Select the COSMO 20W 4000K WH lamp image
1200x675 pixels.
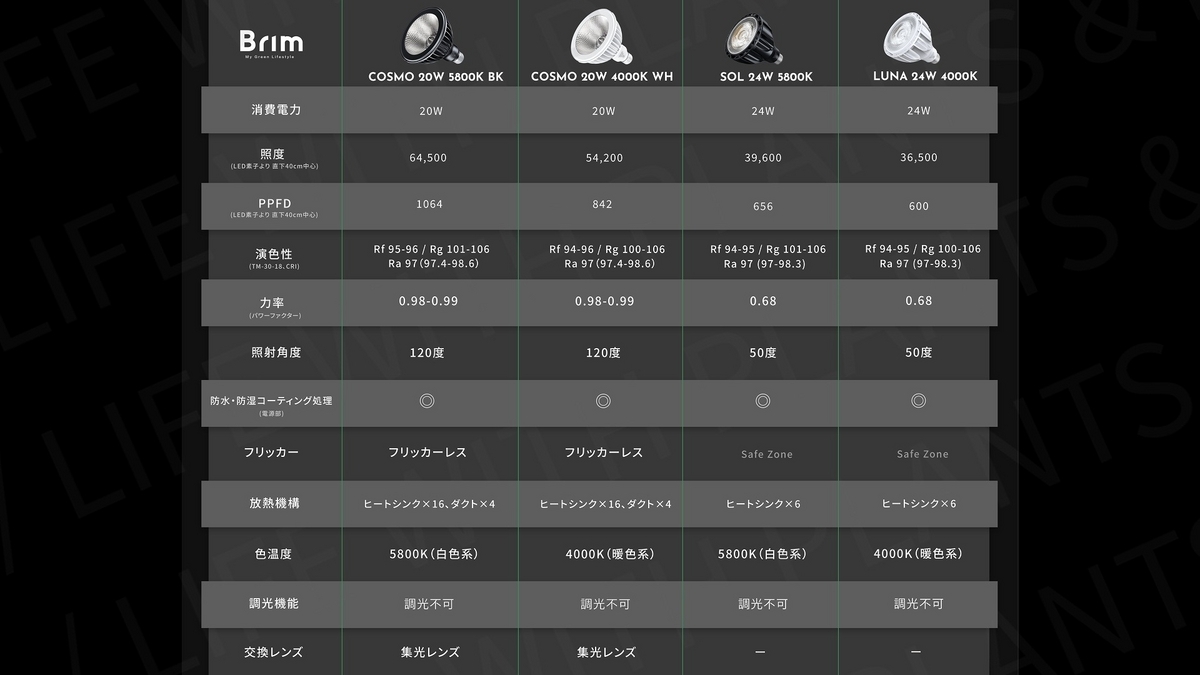(x=602, y=36)
